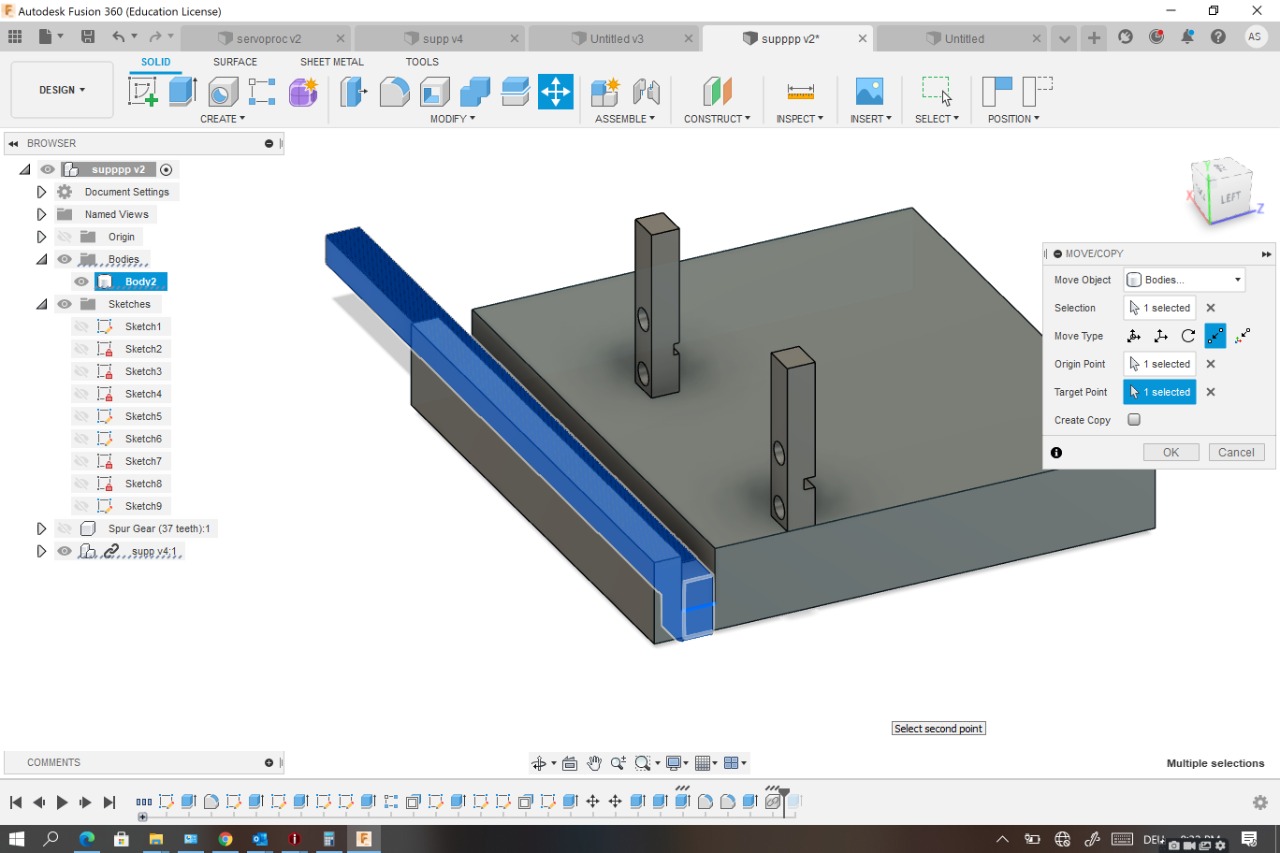The image size is (1280, 853).
Task: Switch to the SHEET METAL ribbon tab
Action: tap(332, 62)
